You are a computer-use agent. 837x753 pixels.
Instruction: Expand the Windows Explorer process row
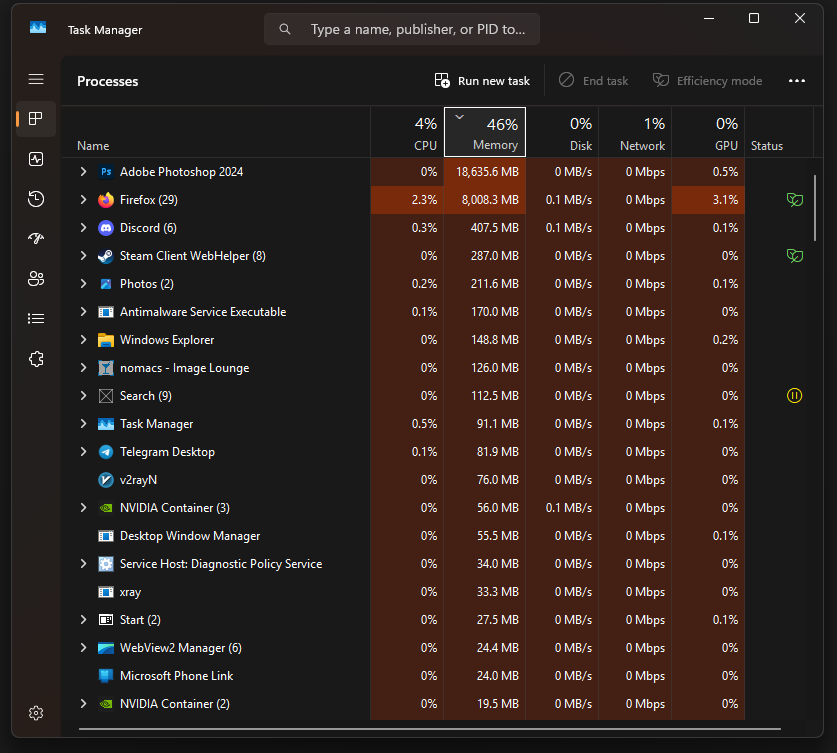coord(83,339)
